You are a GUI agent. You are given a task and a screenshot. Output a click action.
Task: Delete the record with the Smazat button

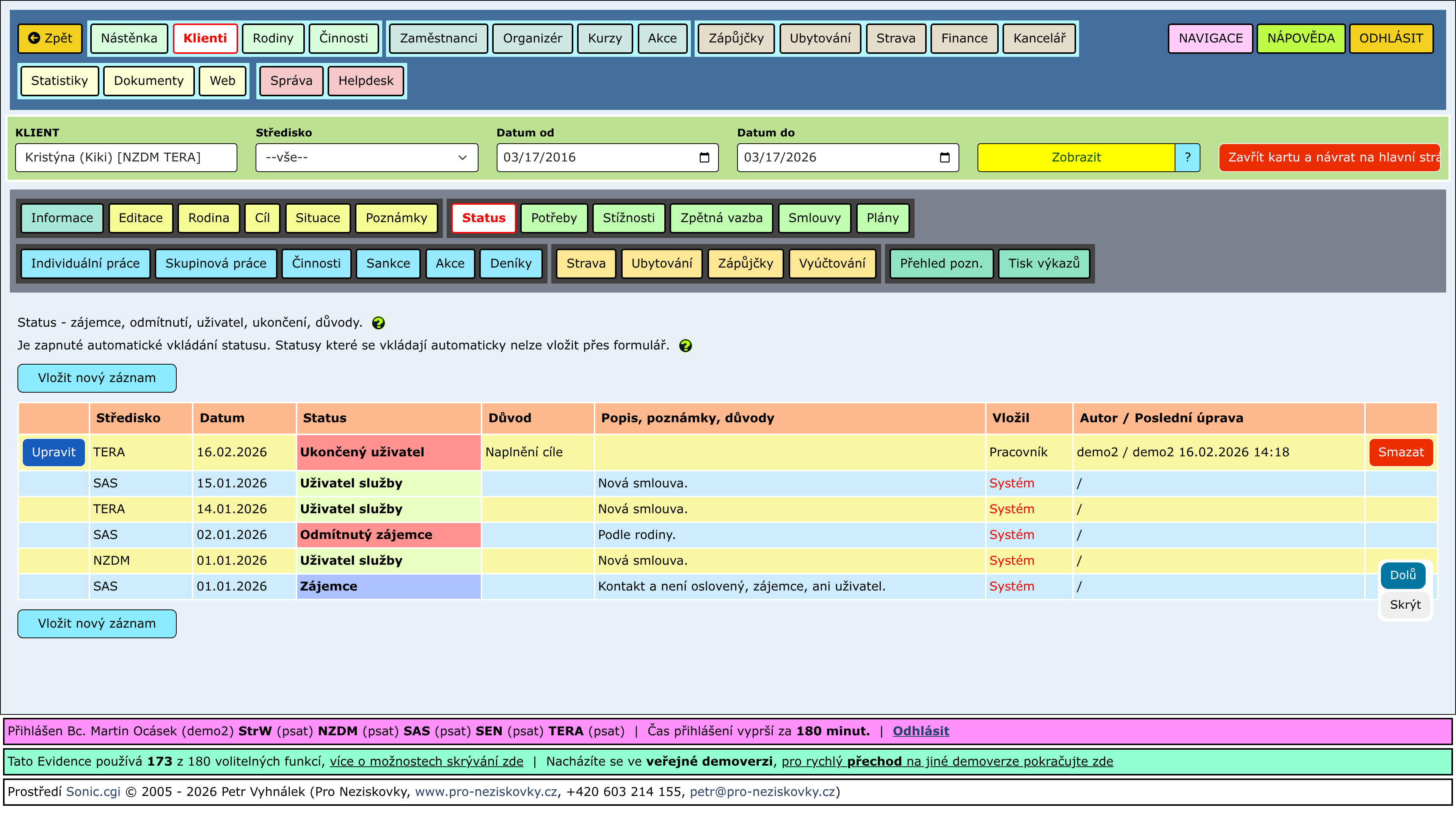pyautogui.click(x=1400, y=452)
